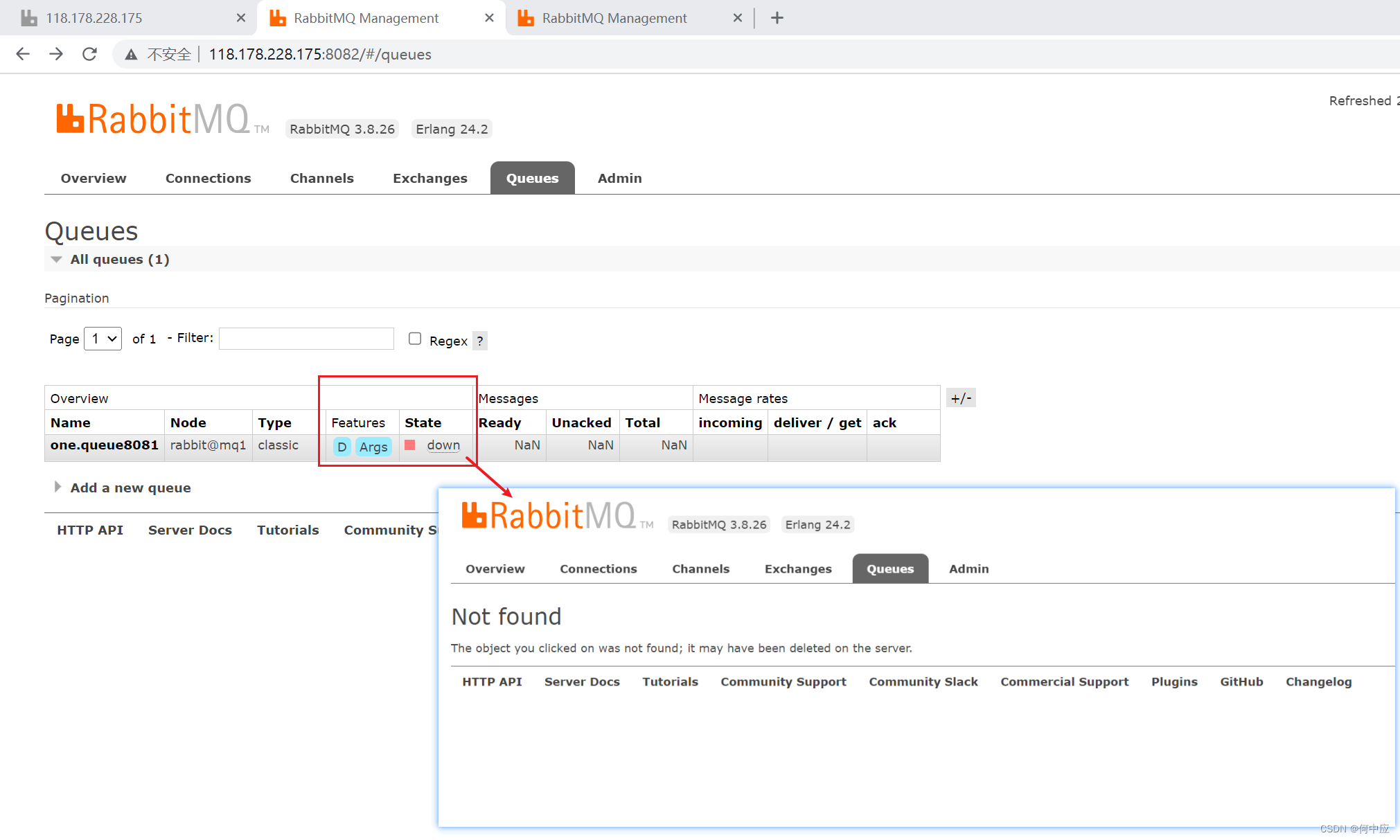Open the Exchanges tab in main page

[x=430, y=178]
